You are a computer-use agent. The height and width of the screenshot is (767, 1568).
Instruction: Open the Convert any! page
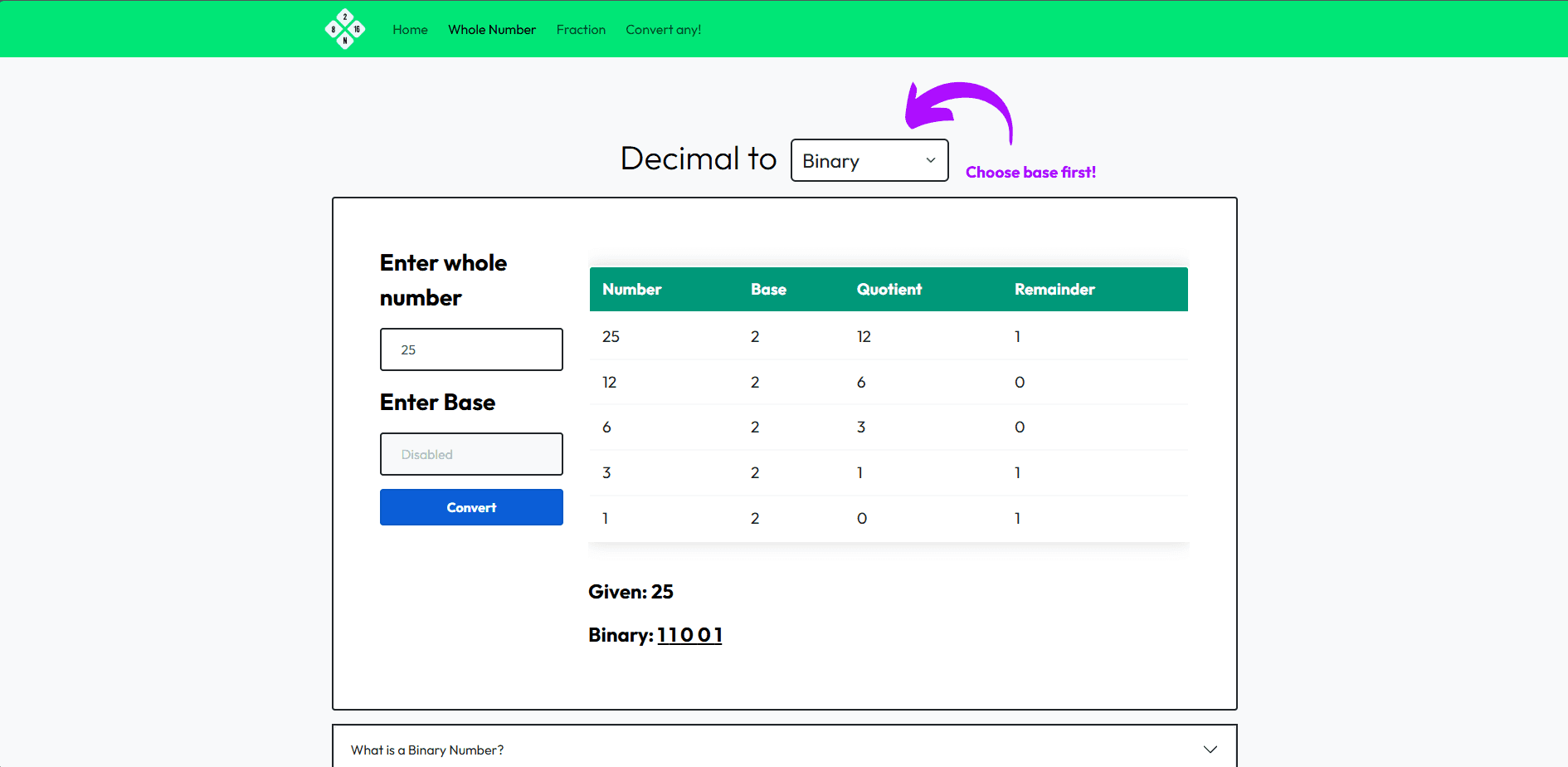point(663,30)
